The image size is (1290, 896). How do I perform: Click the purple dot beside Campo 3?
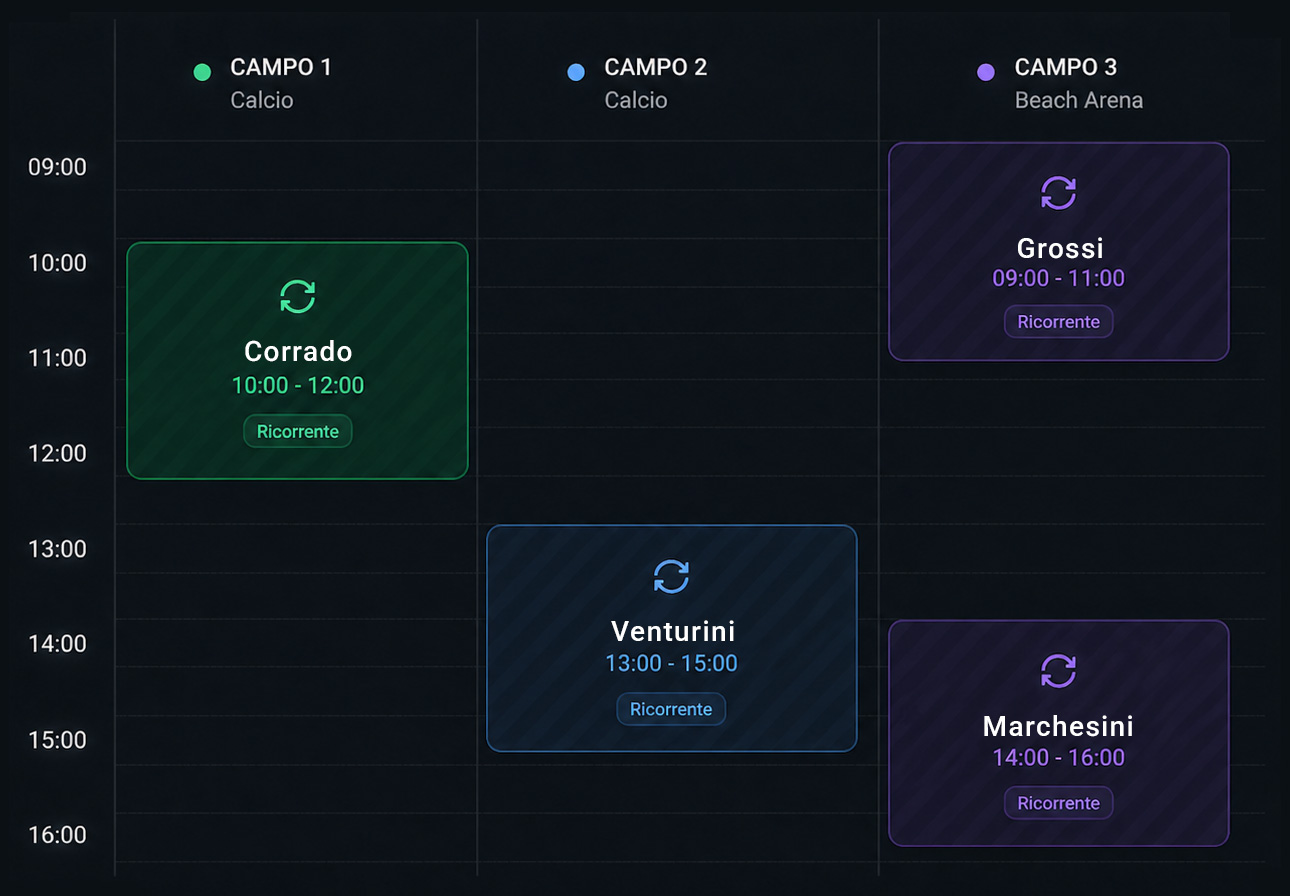tap(986, 72)
